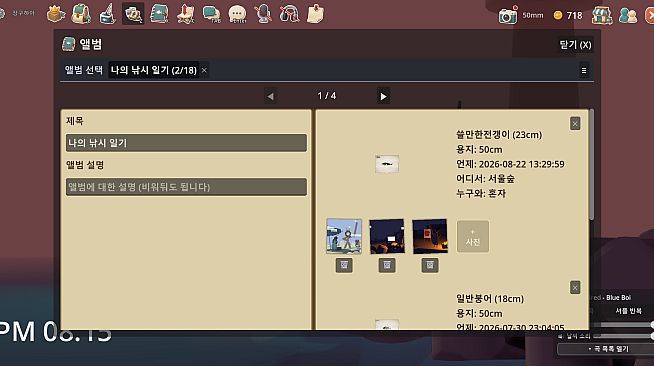Open the tackle box icon in toolbar
The width and height of the screenshot is (654, 366).
(x=108, y=14)
